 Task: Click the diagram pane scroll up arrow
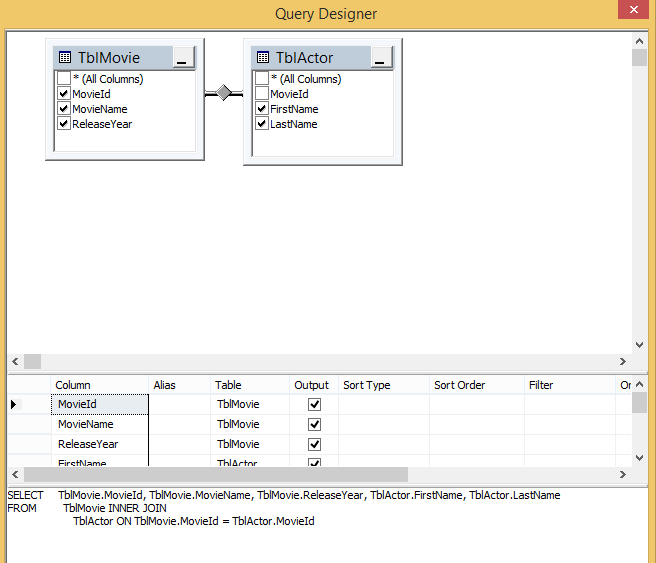[x=639, y=41]
